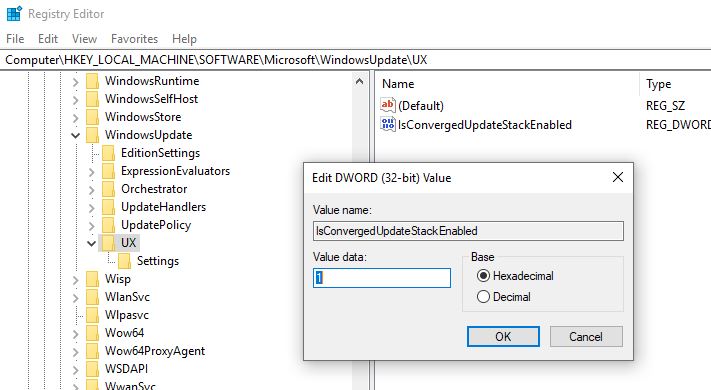Select the Orchestrator key label
This screenshot has height=390, width=711.
point(154,189)
